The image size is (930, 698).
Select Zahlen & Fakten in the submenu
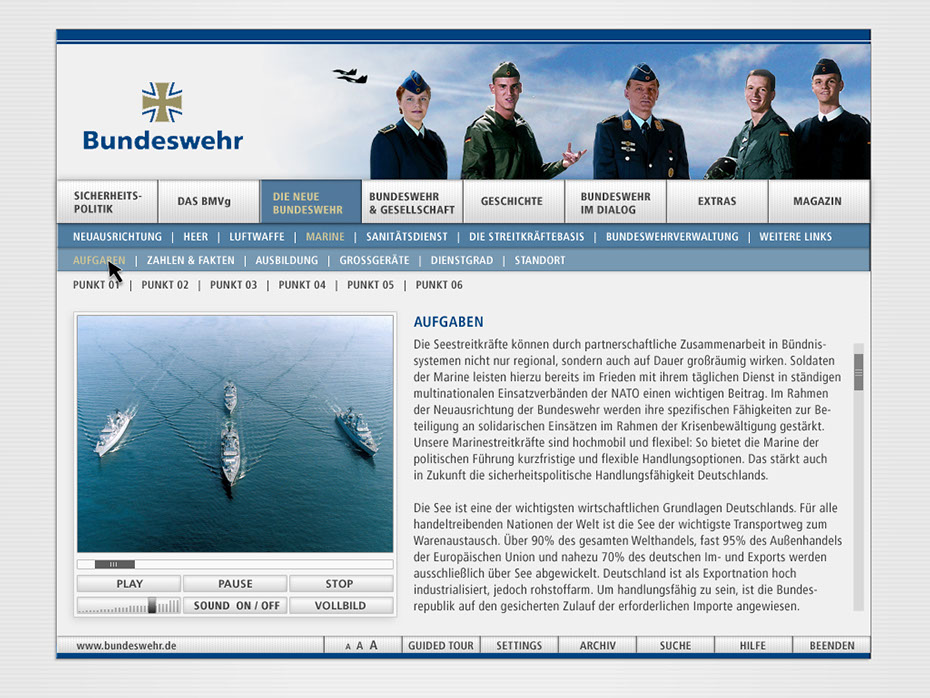(x=190, y=261)
